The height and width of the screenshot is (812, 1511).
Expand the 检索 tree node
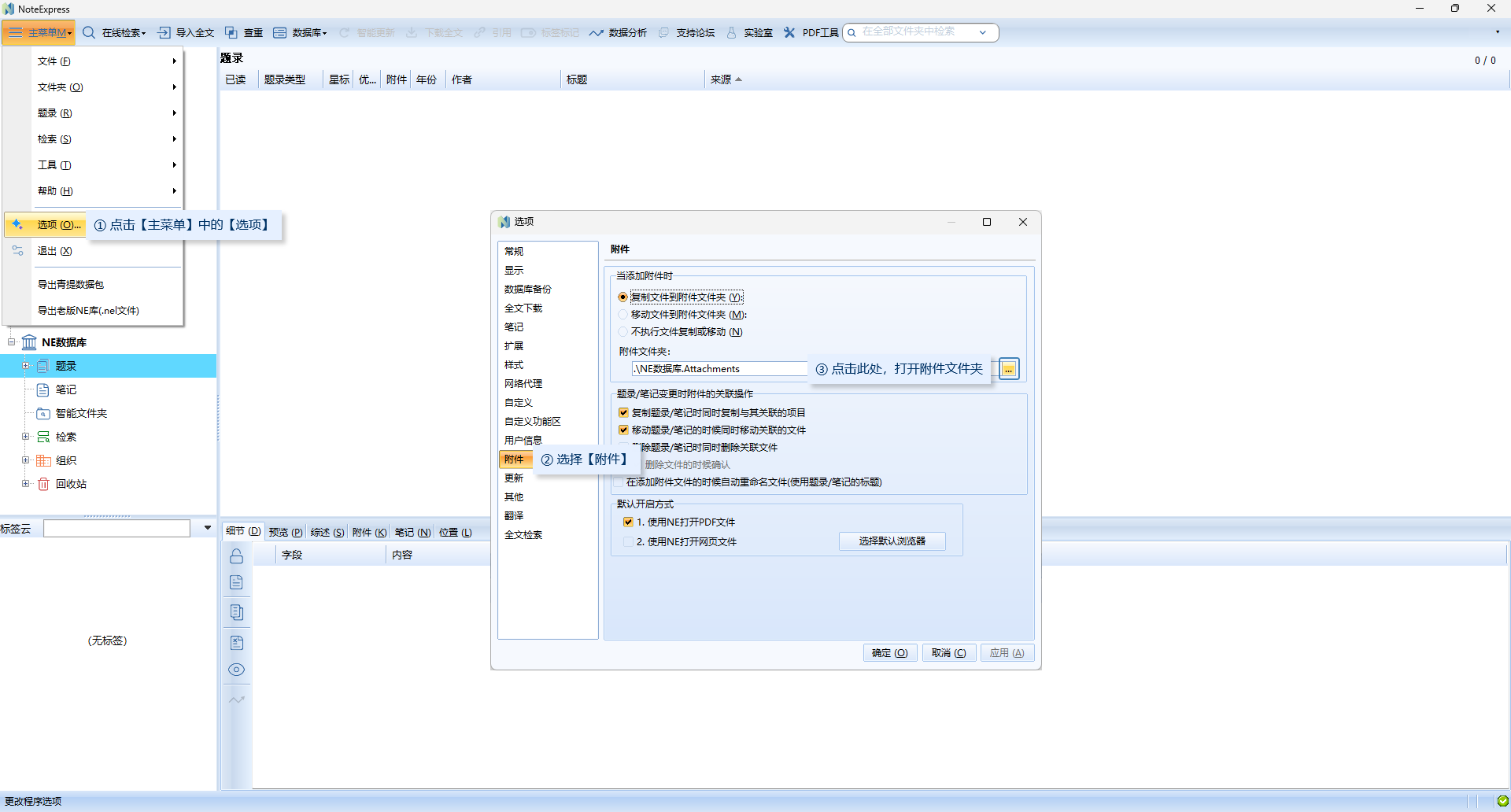(x=25, y=437)
